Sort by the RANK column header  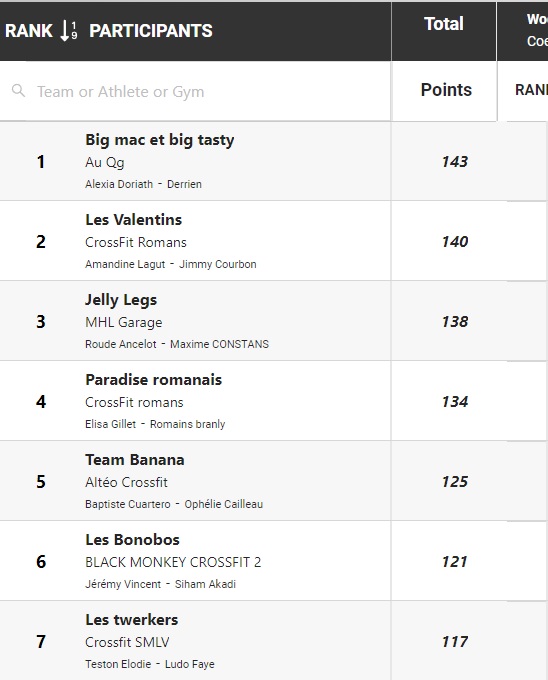click(x=29, y=31)
